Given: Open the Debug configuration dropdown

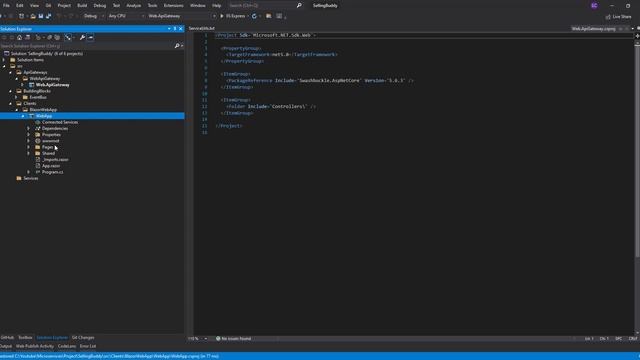Looking at the screenshot, I should pyautogui.click(x=94, y=16).
